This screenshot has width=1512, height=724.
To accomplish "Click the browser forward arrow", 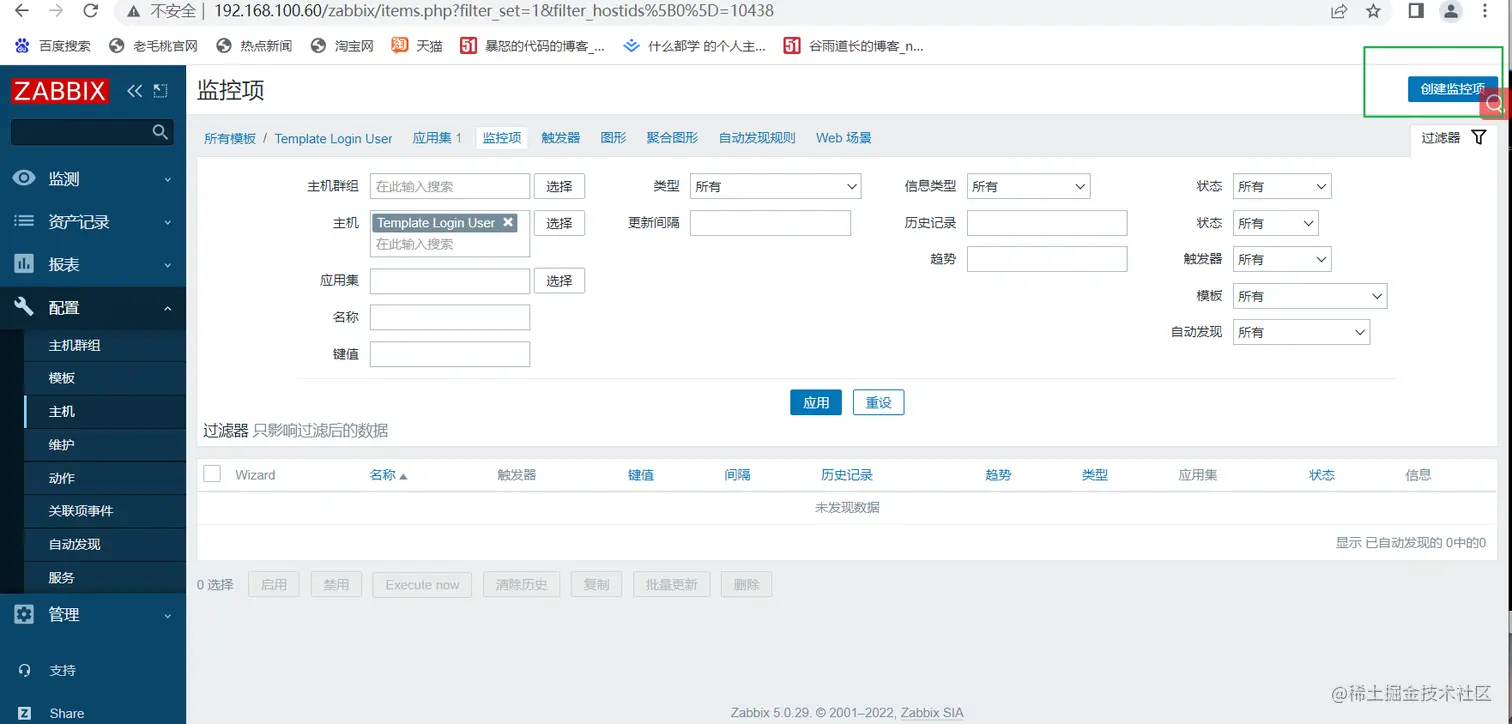I will [55, 11].
